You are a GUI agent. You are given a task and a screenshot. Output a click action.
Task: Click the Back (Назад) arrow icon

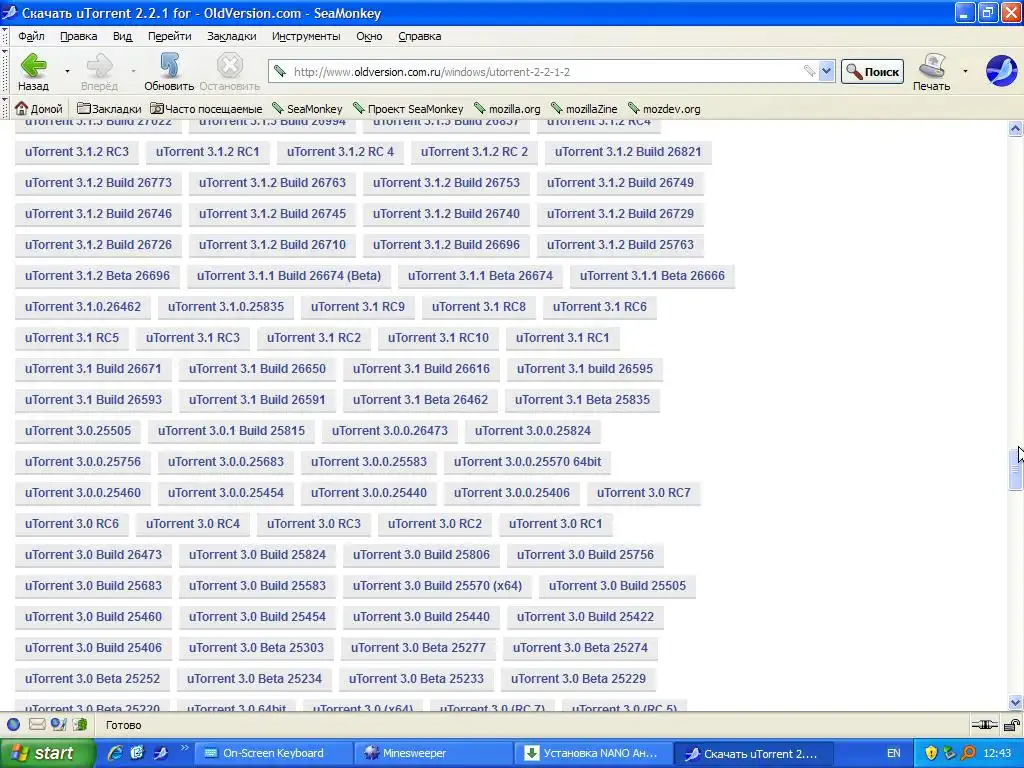pos(33,66)
